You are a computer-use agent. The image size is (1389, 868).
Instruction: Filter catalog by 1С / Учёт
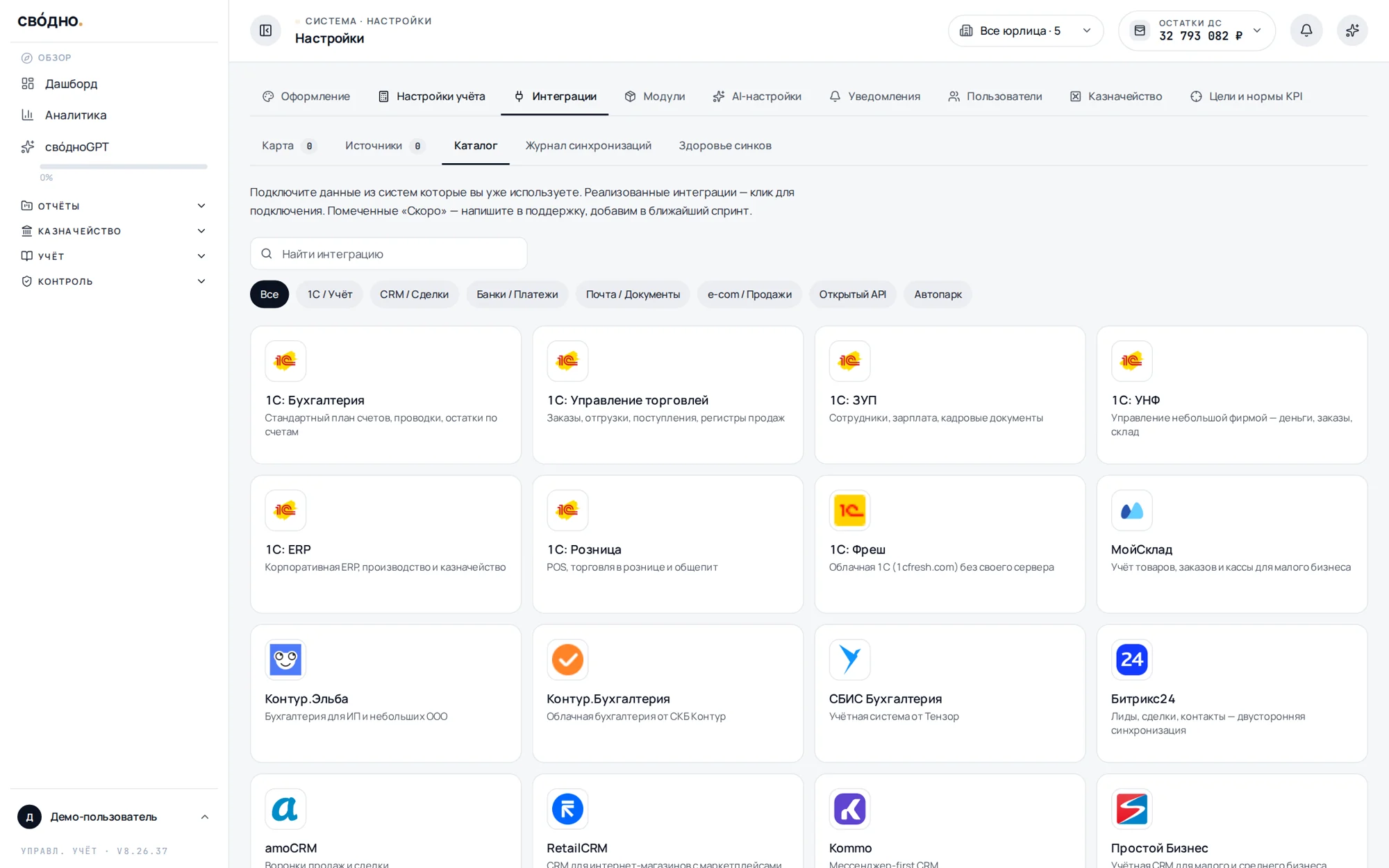point(330,294)
